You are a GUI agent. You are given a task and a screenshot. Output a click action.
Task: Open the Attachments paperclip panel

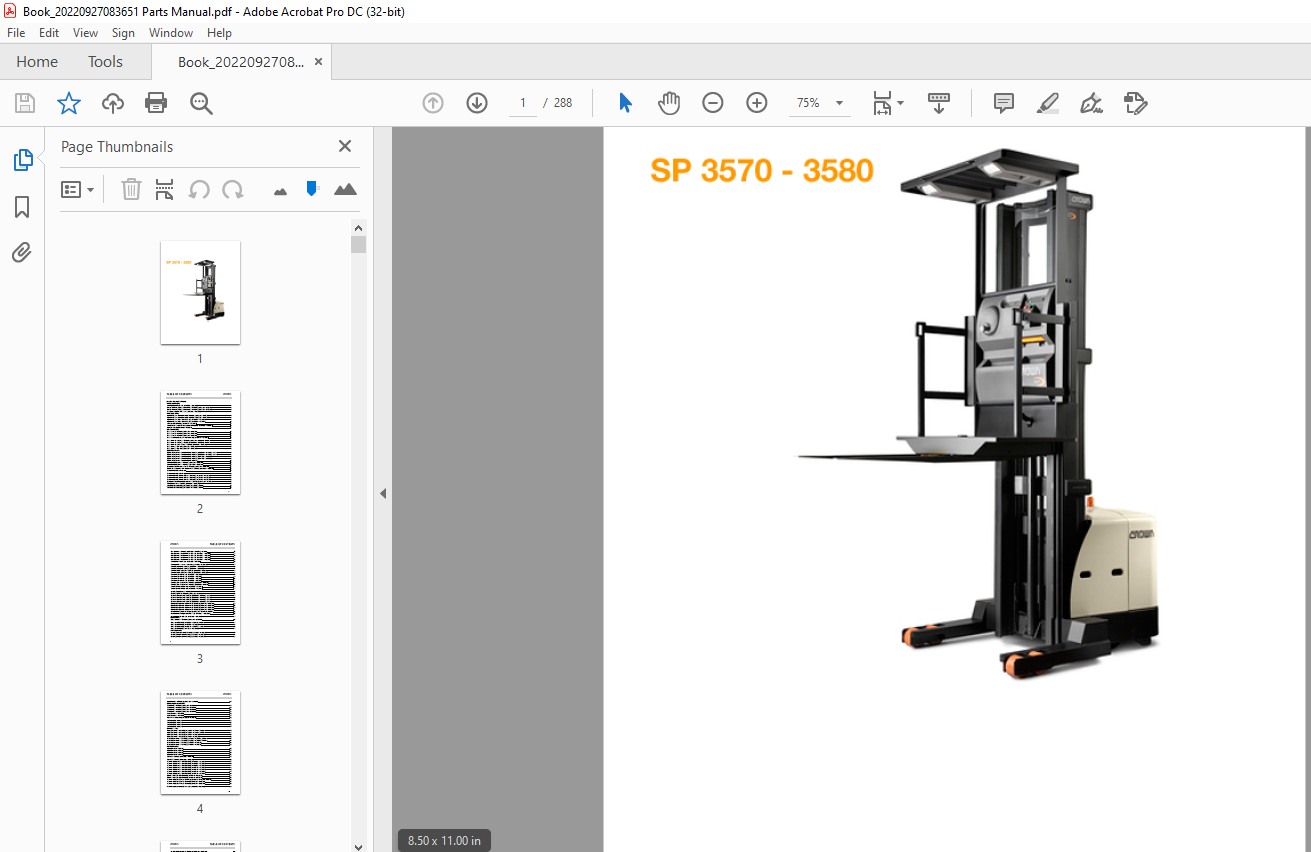22,252
